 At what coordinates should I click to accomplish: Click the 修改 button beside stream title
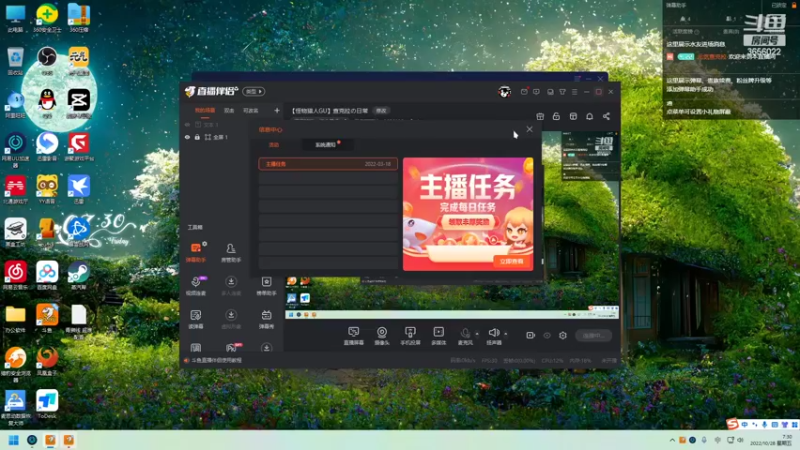pos(381,111)
